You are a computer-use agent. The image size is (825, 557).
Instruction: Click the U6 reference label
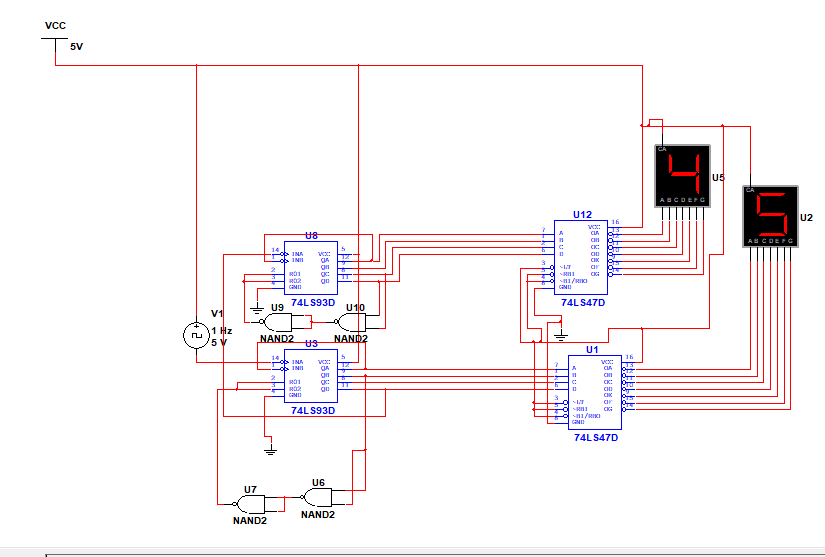pyautogui.click(x=318, y=482)
